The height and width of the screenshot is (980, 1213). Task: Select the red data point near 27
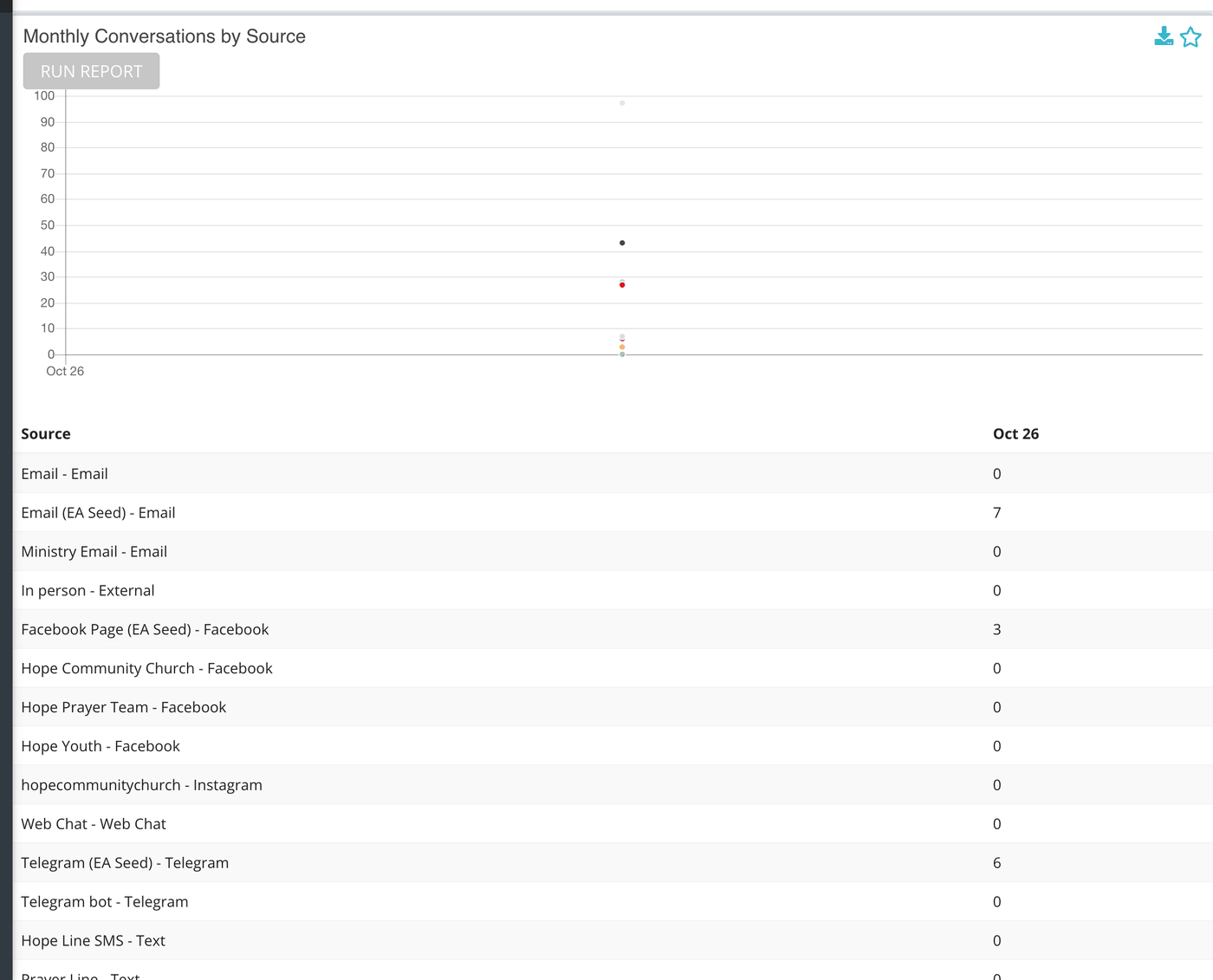tap(622, 285)
